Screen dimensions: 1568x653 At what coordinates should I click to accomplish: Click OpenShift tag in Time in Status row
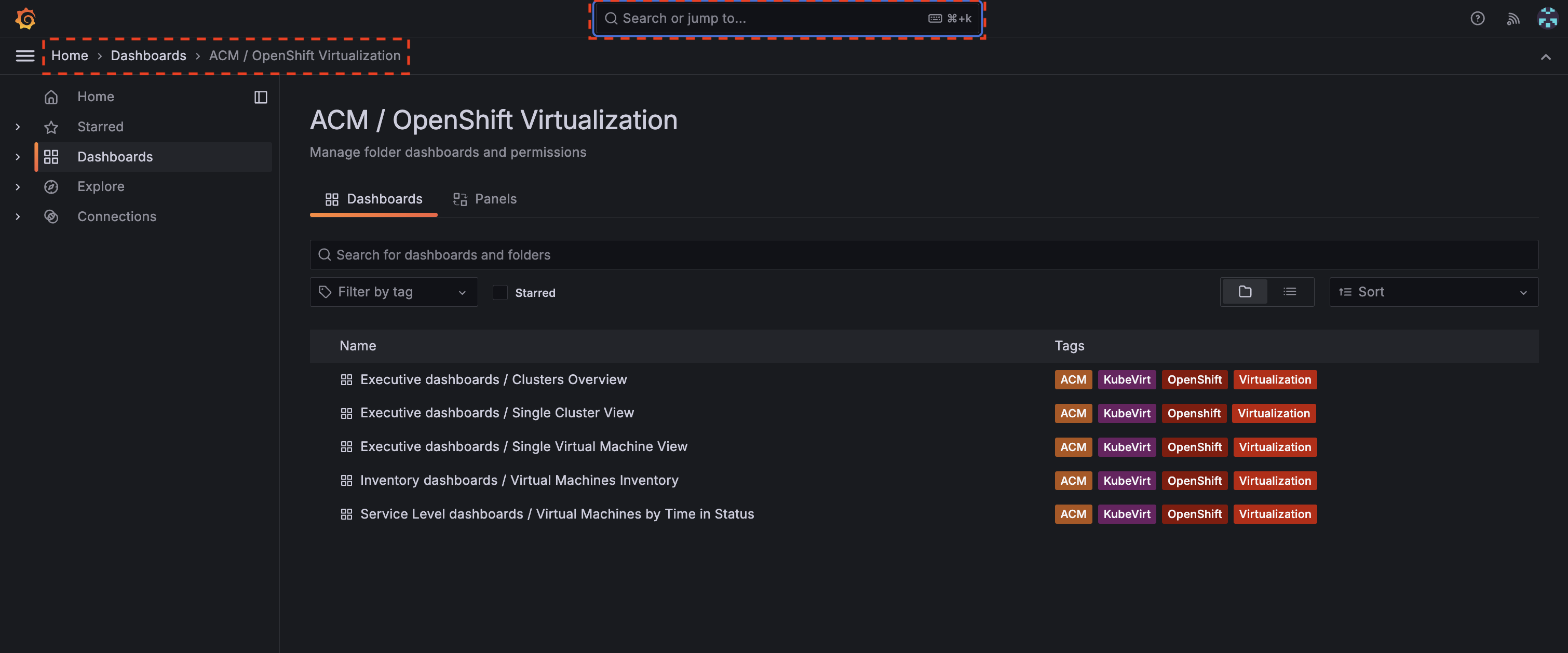click(x=1194, y=514)
